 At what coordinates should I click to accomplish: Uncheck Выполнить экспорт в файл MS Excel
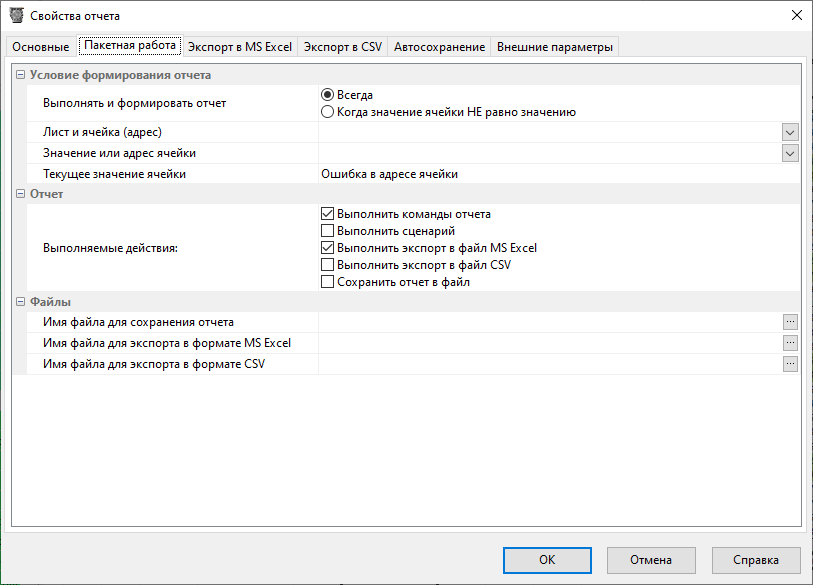pos(327,248)
